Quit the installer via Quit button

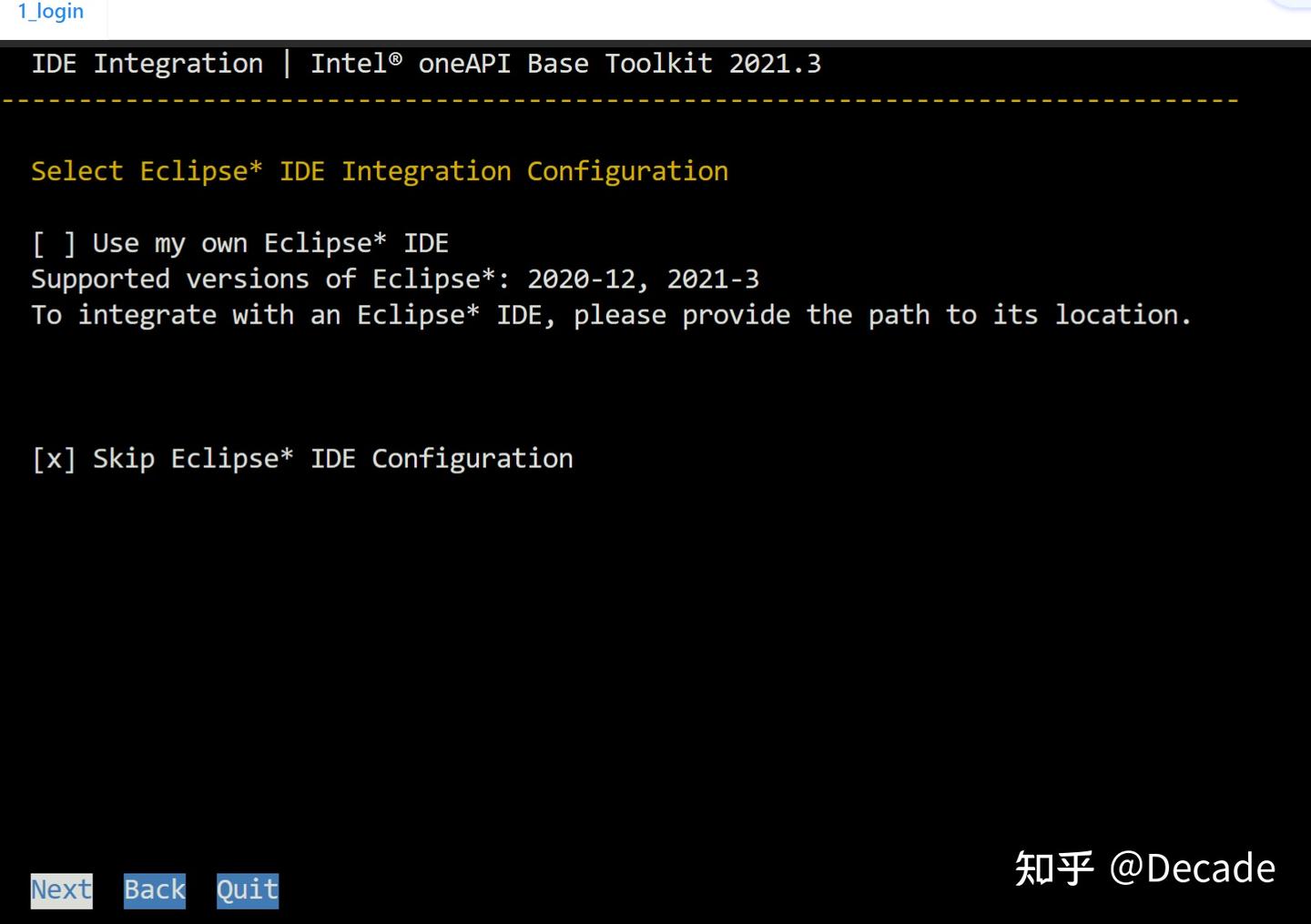pos(248,889)
